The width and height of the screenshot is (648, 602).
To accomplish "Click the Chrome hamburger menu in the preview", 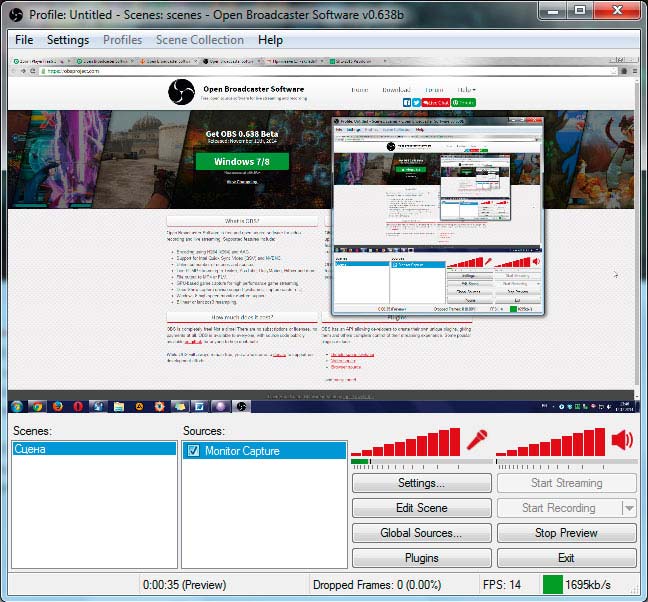I will click(x=635, y=71).
